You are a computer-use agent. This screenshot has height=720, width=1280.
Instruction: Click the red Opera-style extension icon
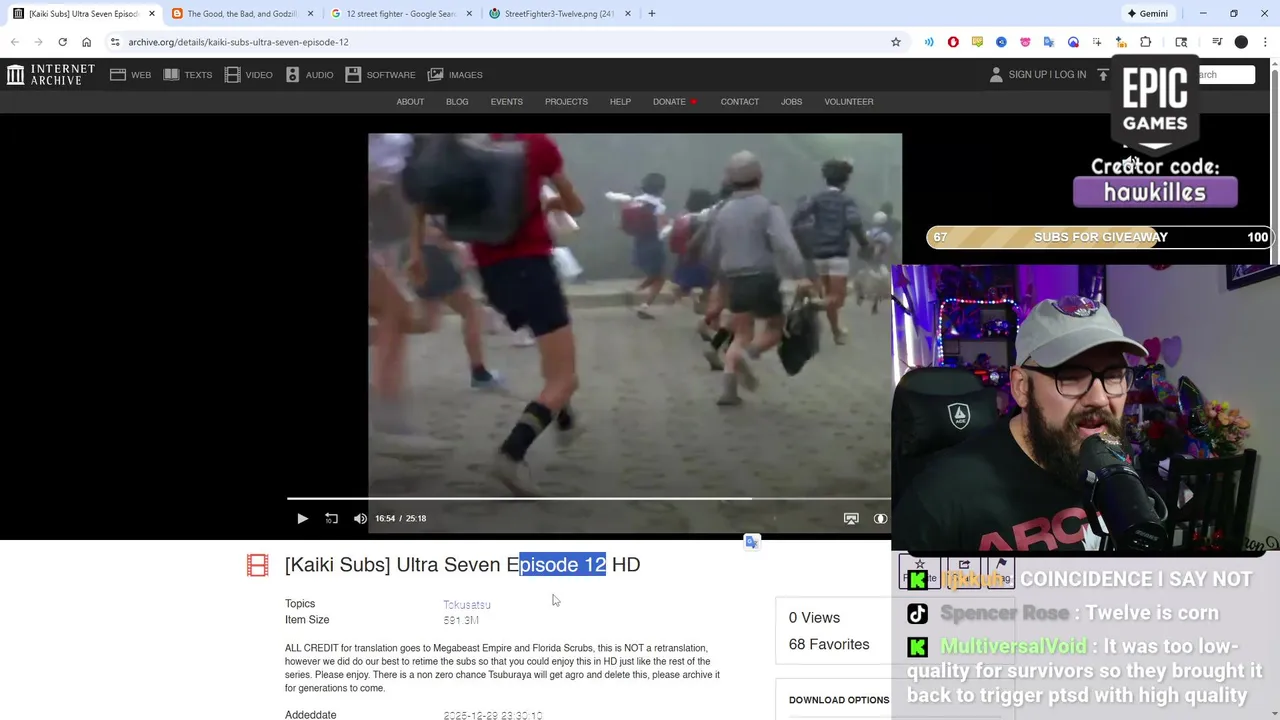(953, 42)
